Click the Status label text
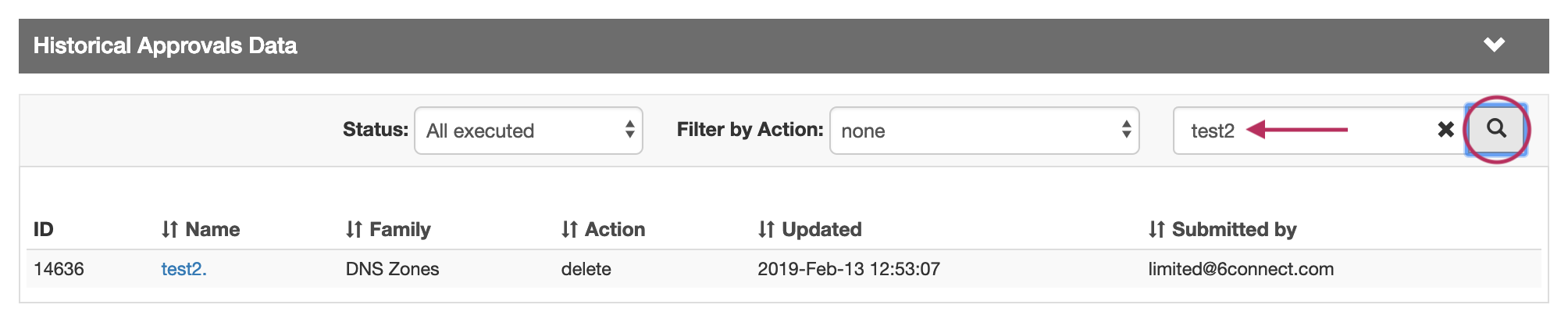 pyautogui.click(x=375, y=130)
